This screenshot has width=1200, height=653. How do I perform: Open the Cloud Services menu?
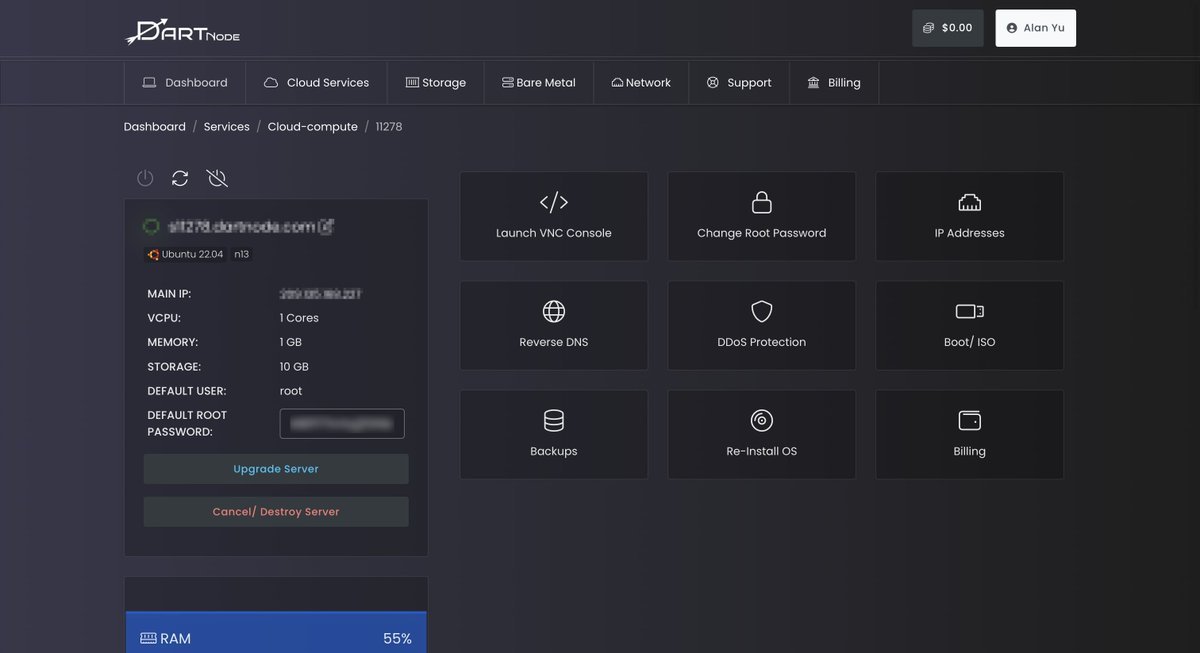[x=316, y=82]
